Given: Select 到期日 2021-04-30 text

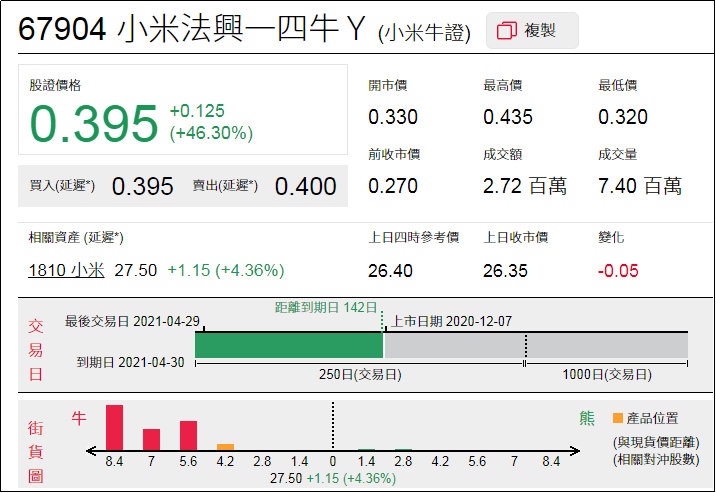Looking at the screenshot, I should (x=131, y=362).
